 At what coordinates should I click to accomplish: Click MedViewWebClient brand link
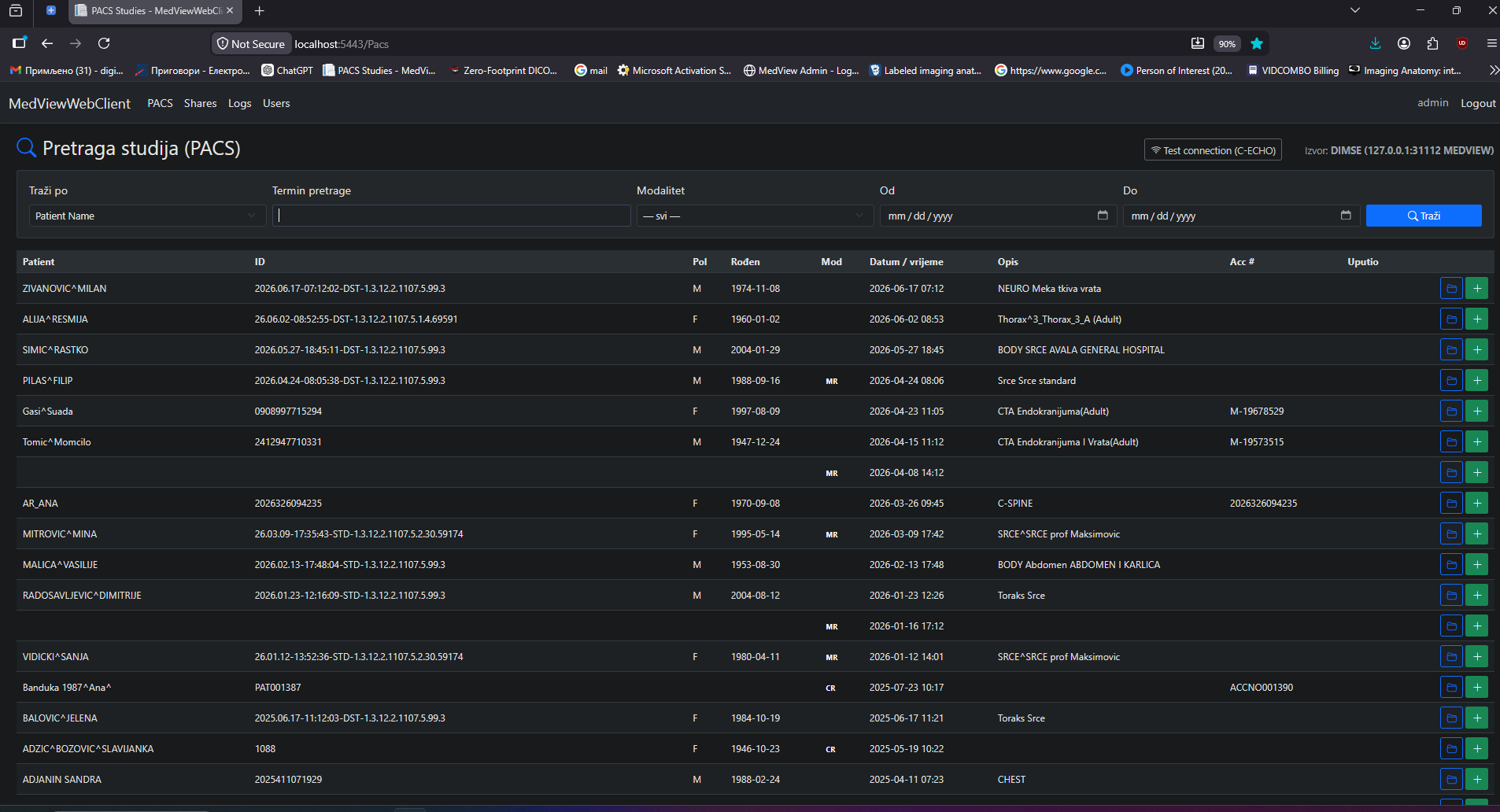click(69, 104)
